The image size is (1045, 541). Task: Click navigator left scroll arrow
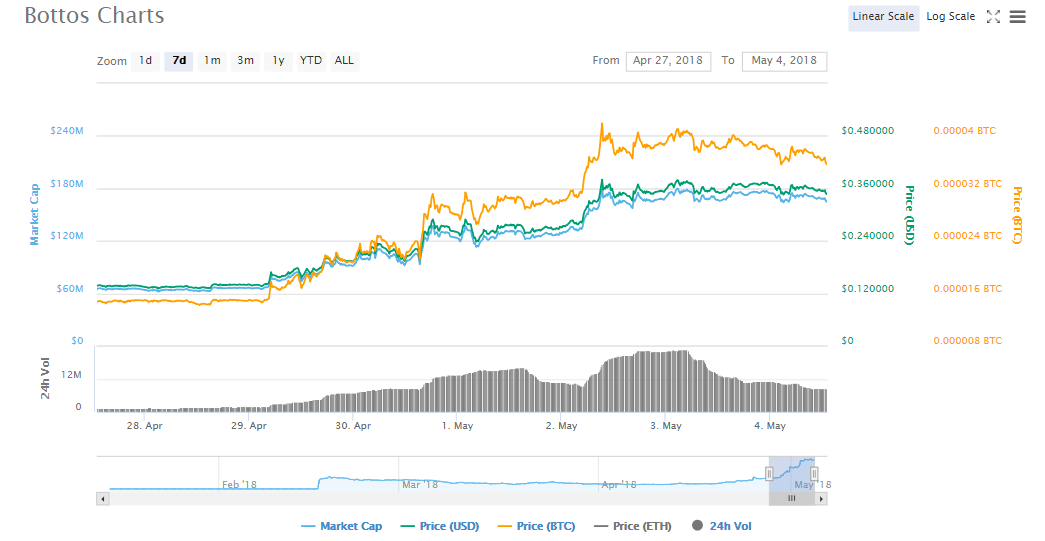(x=102, y=498)
